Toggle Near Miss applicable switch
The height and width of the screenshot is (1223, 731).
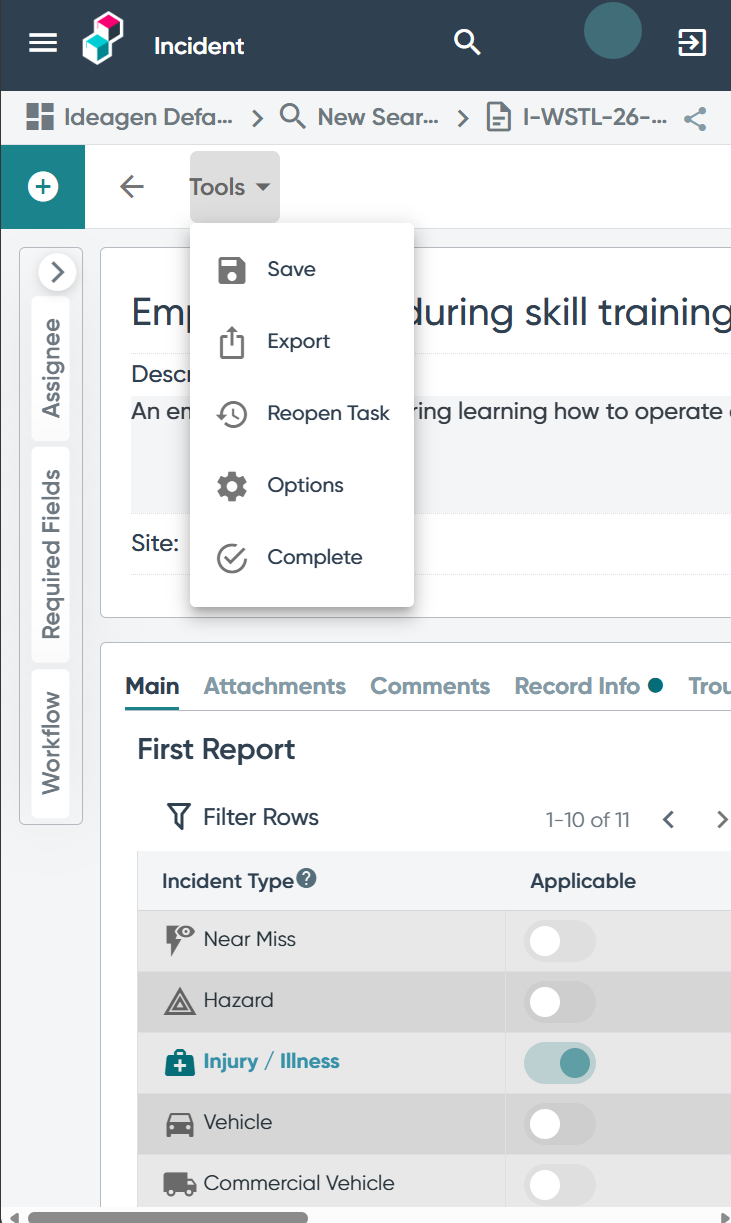(x=560, y=941)
